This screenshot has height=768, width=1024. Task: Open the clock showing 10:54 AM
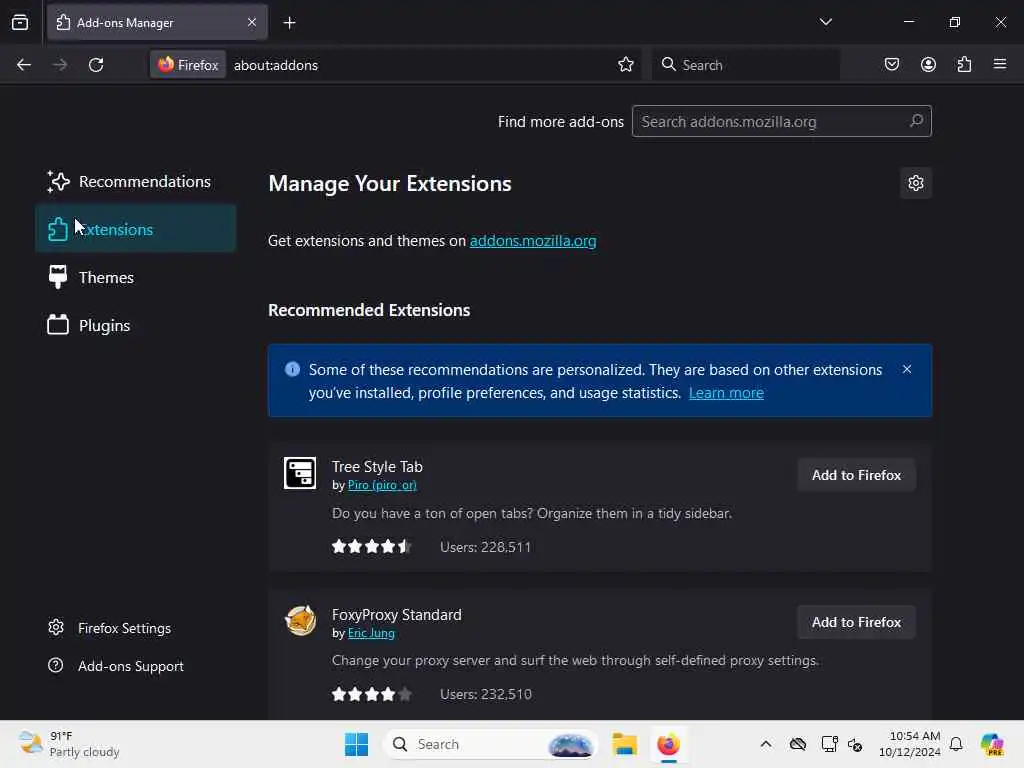point(909,744)
